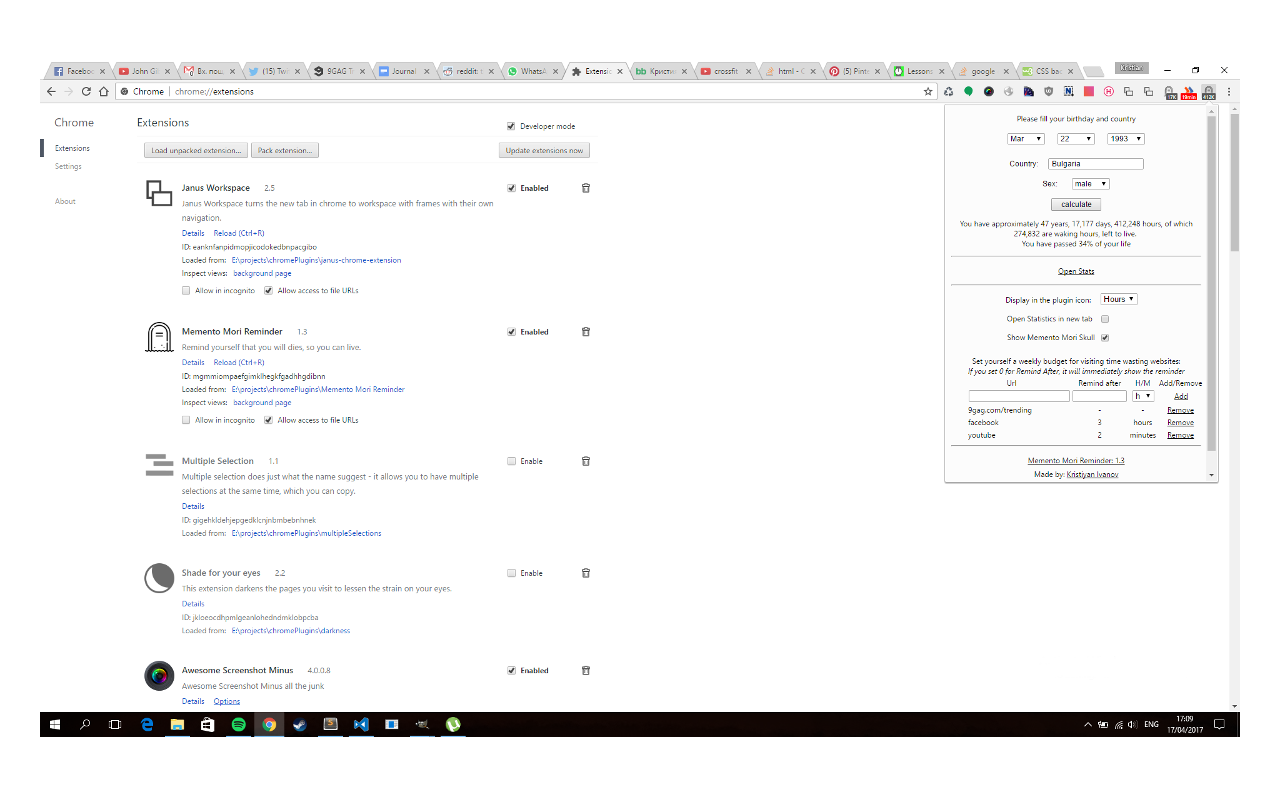
Task: Open About in the Chrome sidebar
Action: pyautogui.click(x=65, y=202)
